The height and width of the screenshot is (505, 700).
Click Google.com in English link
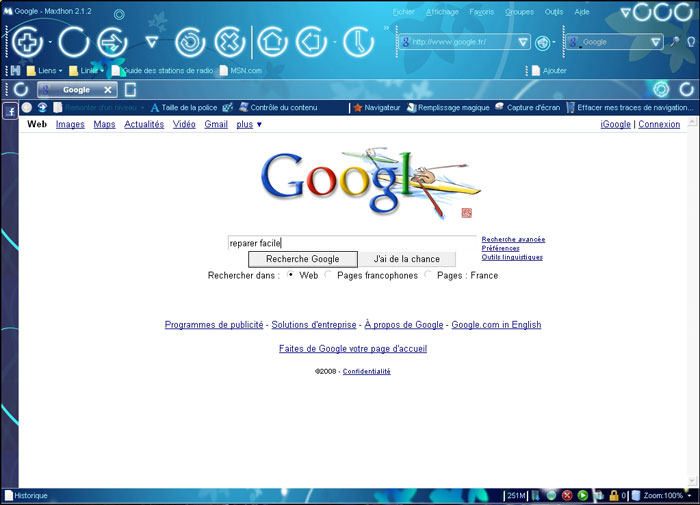pos(496,325)
